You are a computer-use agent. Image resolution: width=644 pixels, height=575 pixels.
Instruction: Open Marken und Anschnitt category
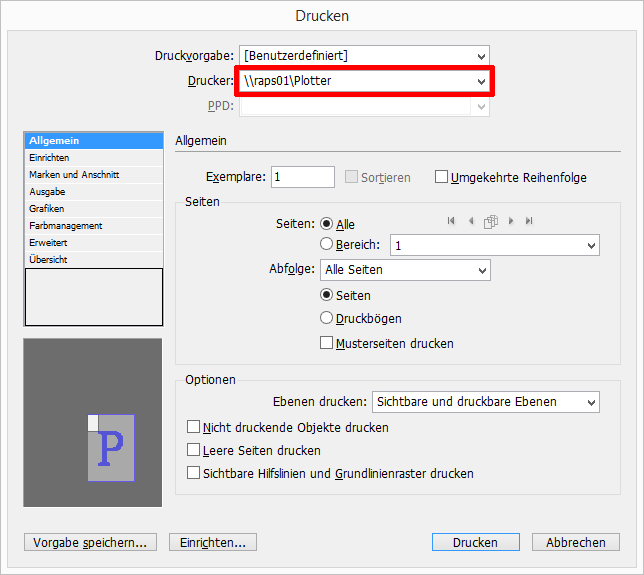coord(94,175)
